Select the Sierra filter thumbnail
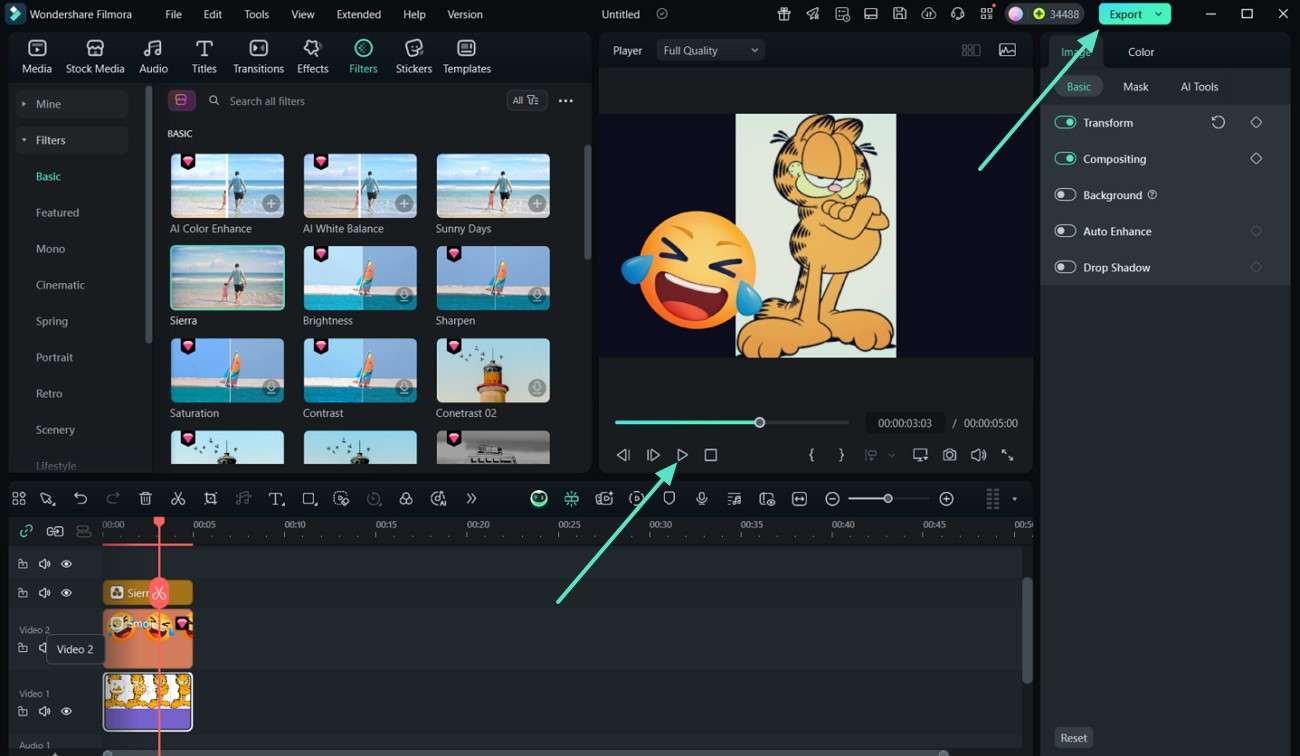The height and width of the screenshot is (756, 1300). pos(227,278)
